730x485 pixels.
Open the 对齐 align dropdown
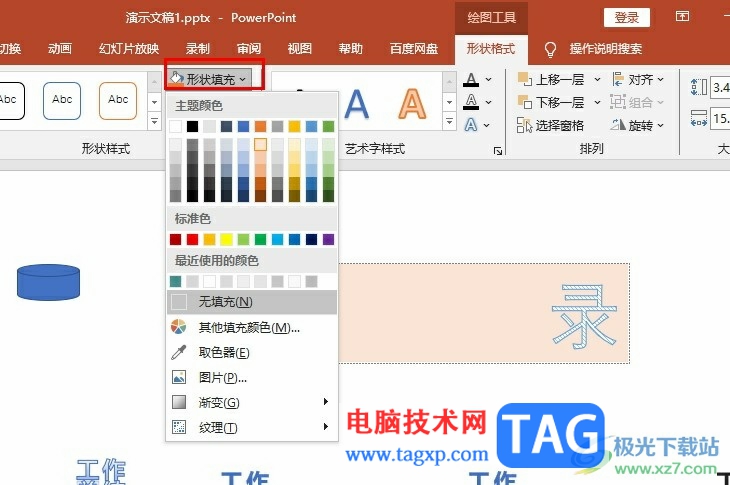click(x=638, y=80)
